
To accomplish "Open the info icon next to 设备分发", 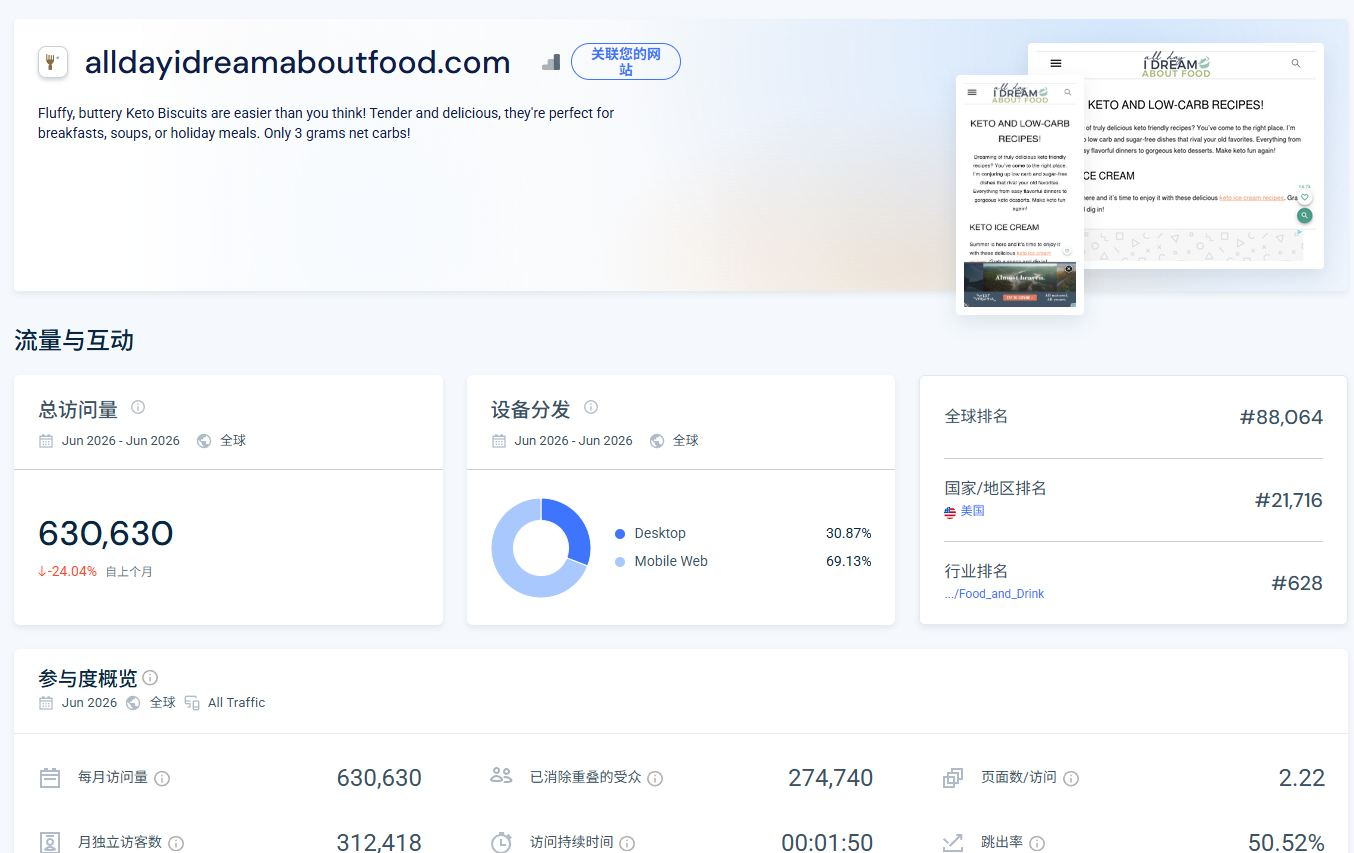I will (591, 407).
